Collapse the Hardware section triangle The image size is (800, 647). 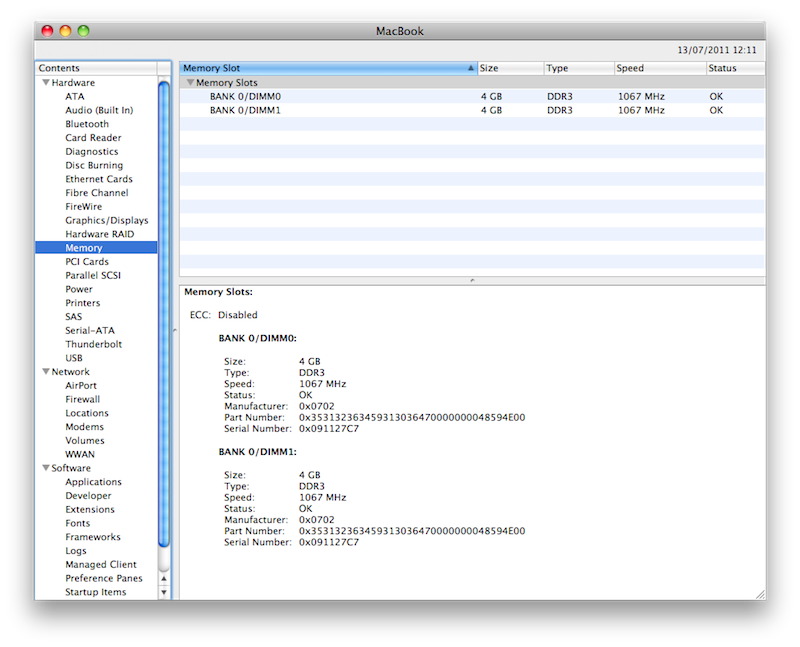coord(46,82)
